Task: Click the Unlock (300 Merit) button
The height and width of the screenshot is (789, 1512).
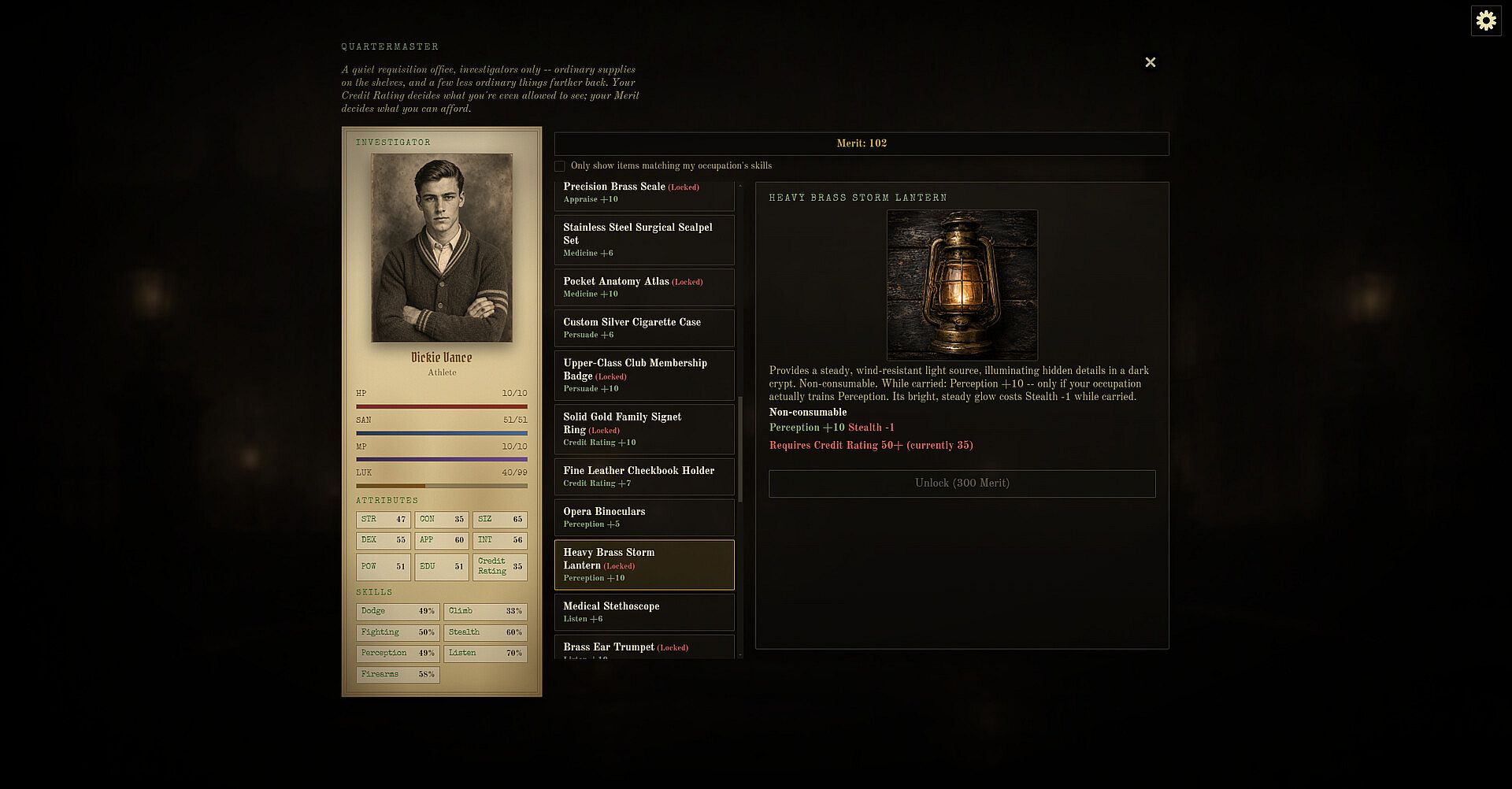Action: 962,483
